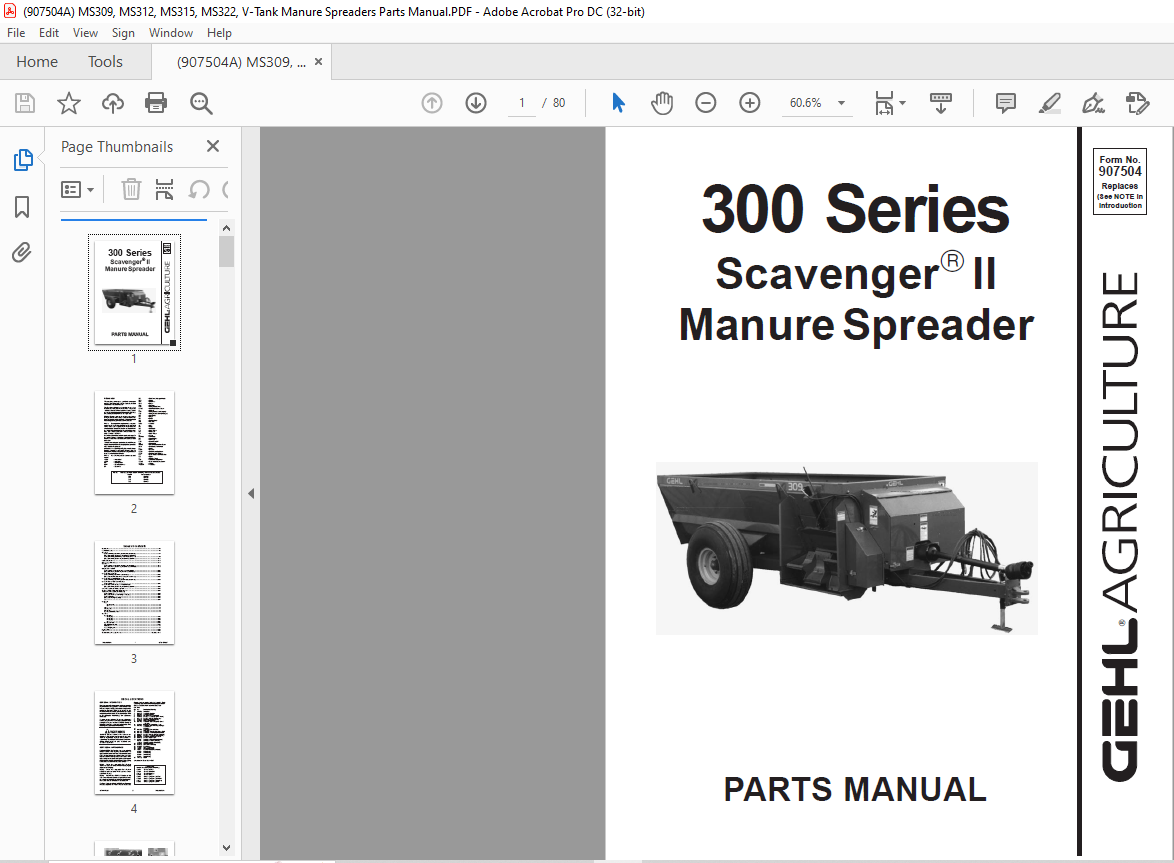Choose the Selection arrow tool
This screenshot has width=1174, height=863.
(618, 103)
